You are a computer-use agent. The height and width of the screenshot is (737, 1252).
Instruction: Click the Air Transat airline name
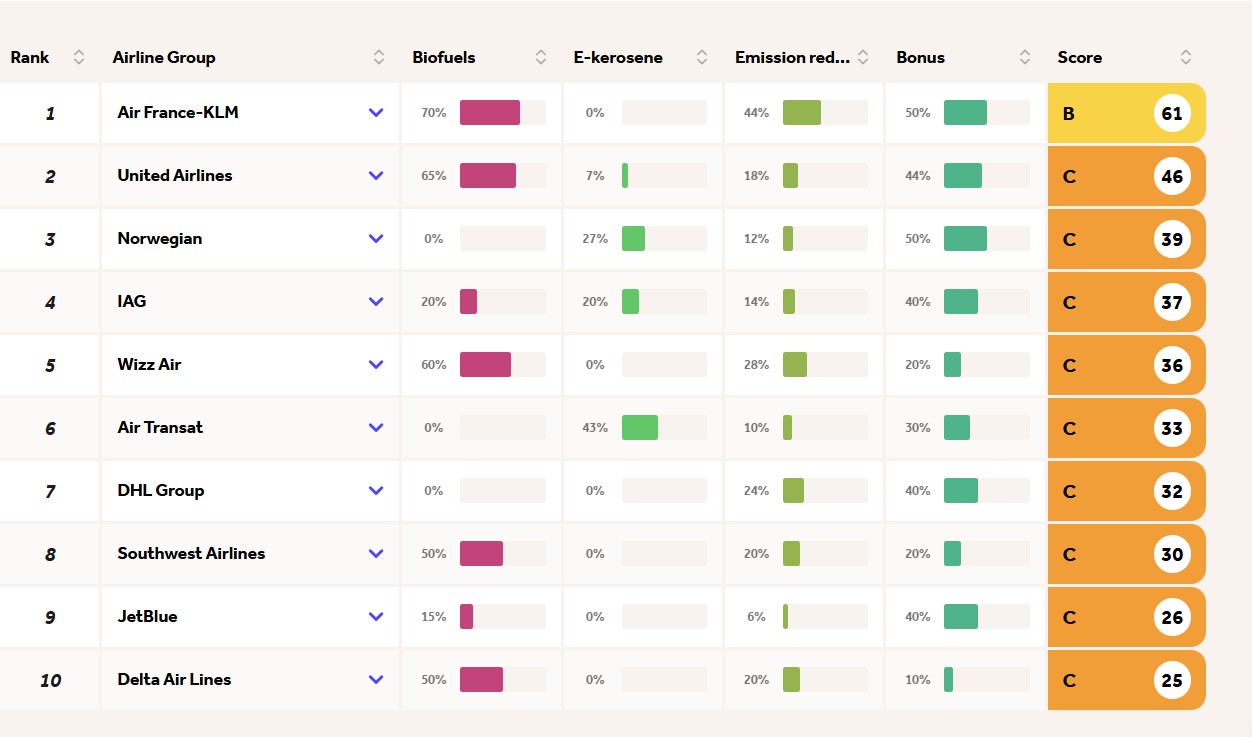click(x=160, y=428)
